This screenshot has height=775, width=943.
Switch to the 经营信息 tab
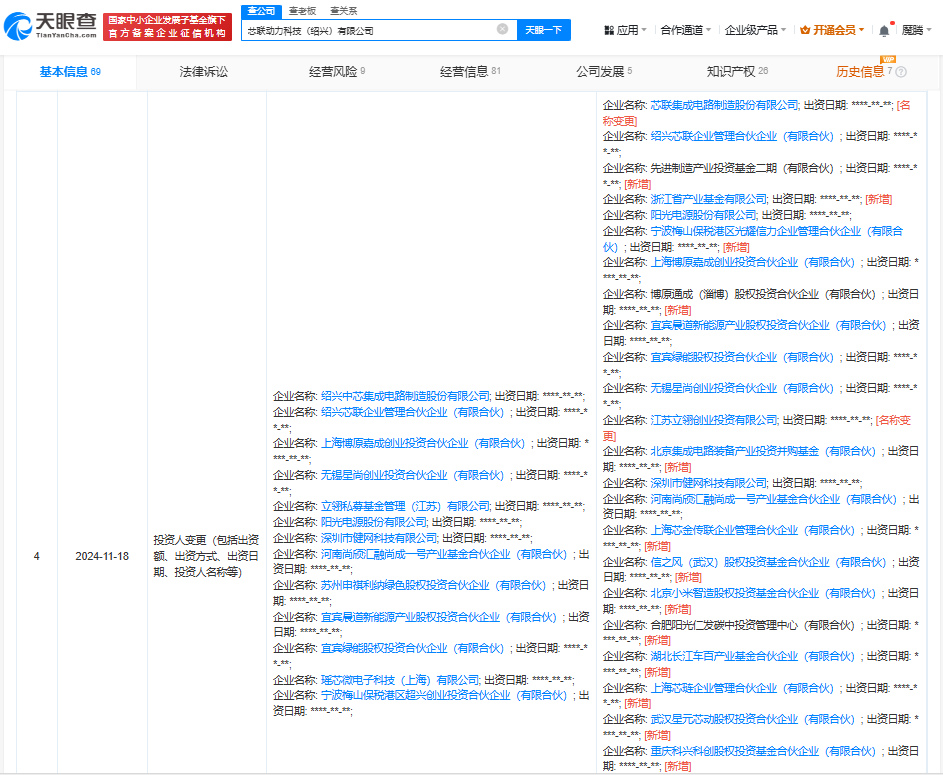coord(470,72)
